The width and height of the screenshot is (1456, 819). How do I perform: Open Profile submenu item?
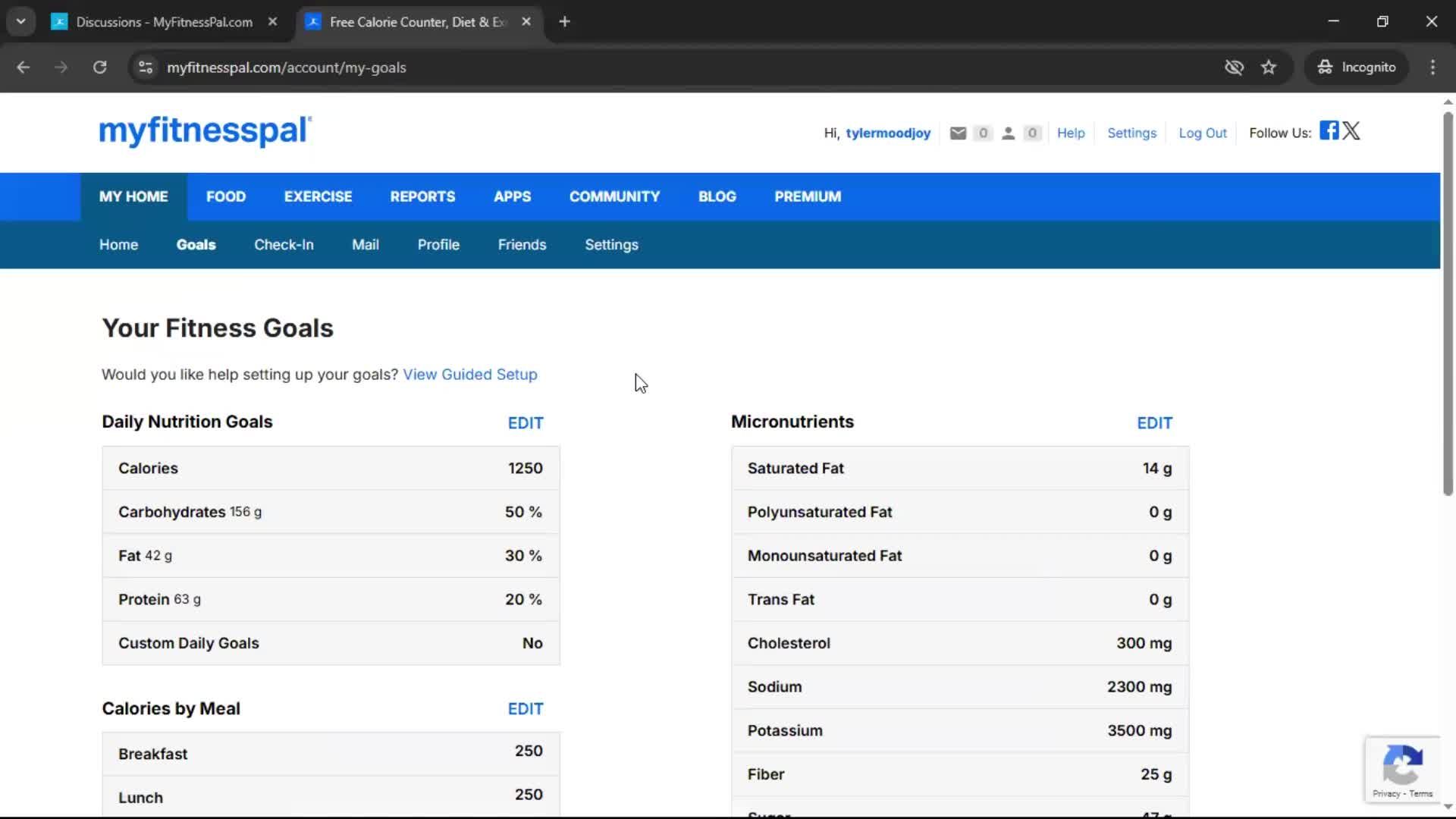[x=438, y=245]
